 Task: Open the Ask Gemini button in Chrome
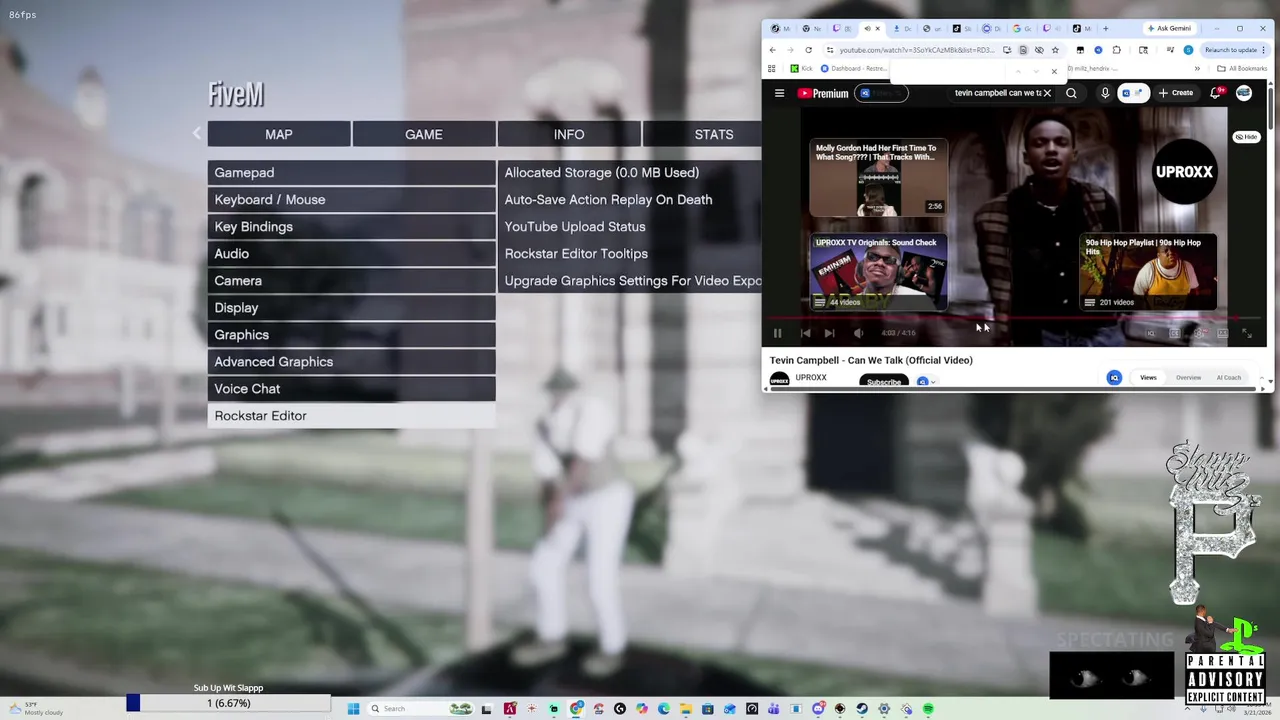(x=1169, y=29)
